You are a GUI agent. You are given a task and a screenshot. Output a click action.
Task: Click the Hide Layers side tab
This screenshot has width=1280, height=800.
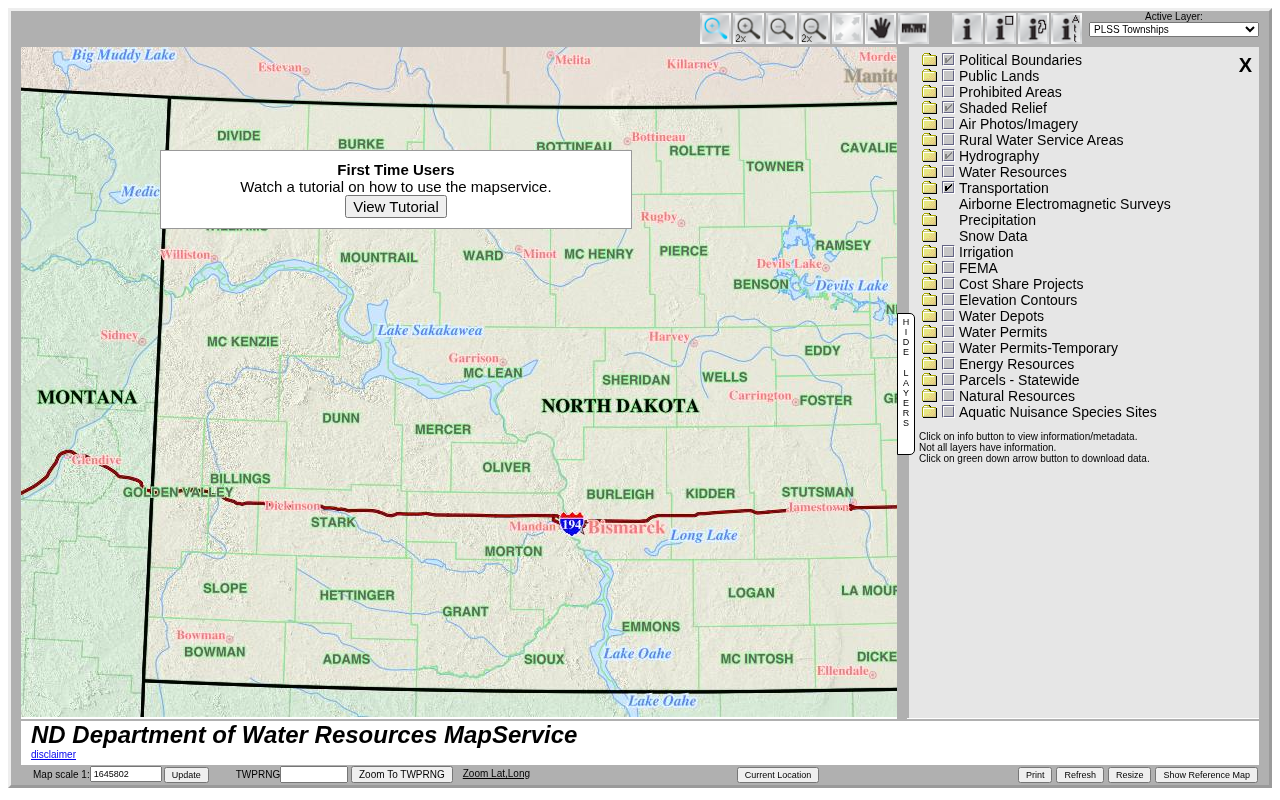(906, 384)
